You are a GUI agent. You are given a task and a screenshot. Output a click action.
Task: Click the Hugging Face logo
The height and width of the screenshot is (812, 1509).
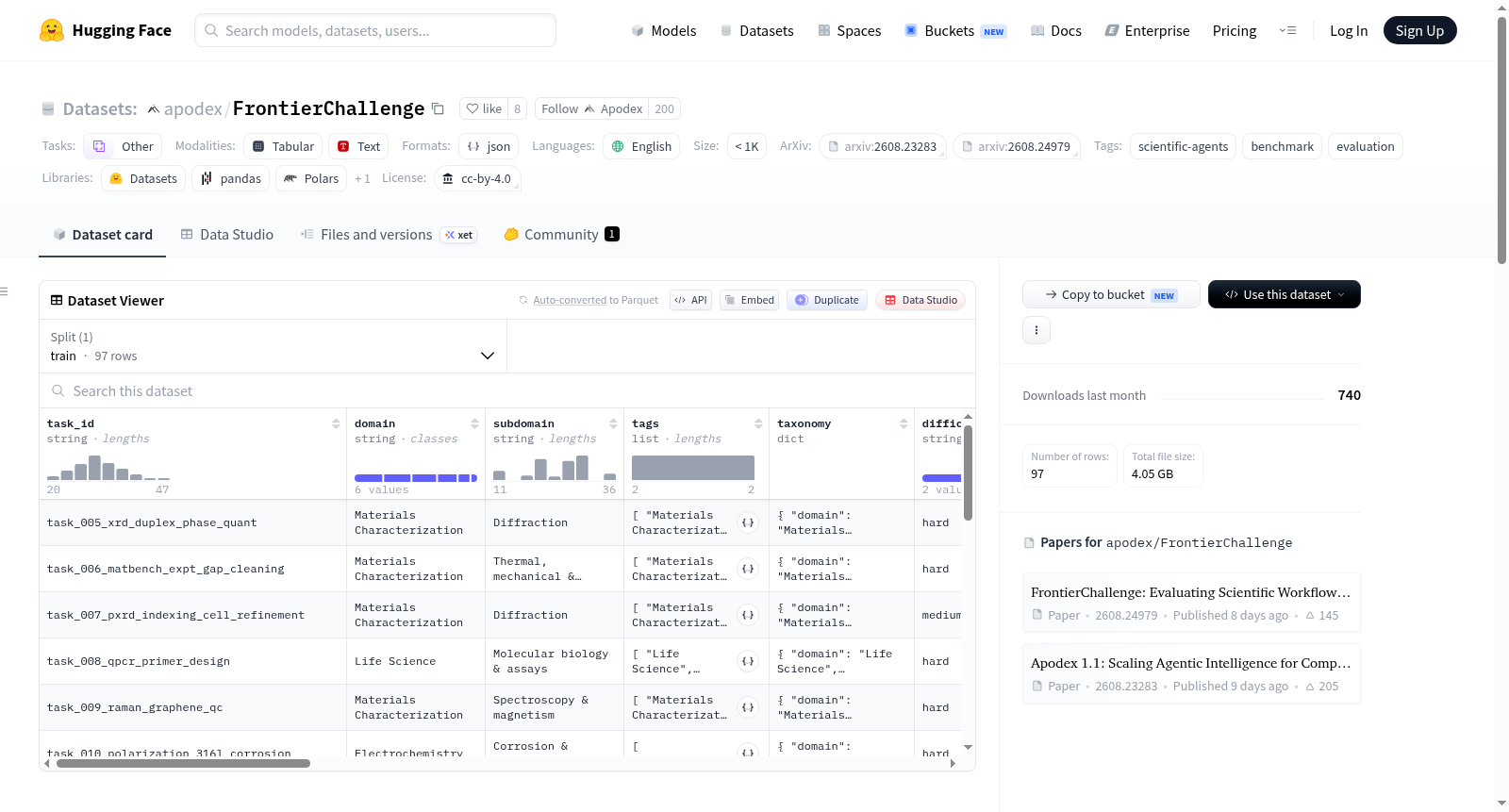click(x=105, y=30)
